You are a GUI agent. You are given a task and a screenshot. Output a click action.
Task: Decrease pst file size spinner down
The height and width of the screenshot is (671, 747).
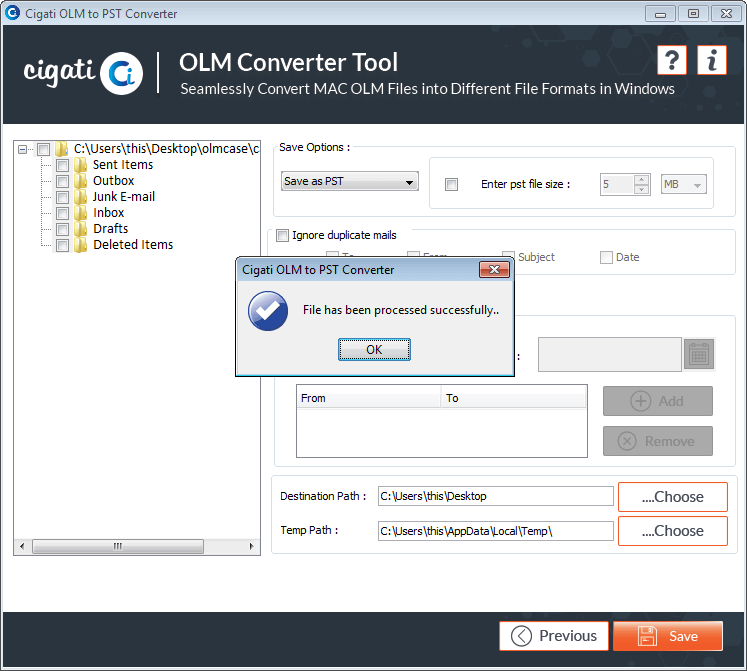click(x=642, y=189)
